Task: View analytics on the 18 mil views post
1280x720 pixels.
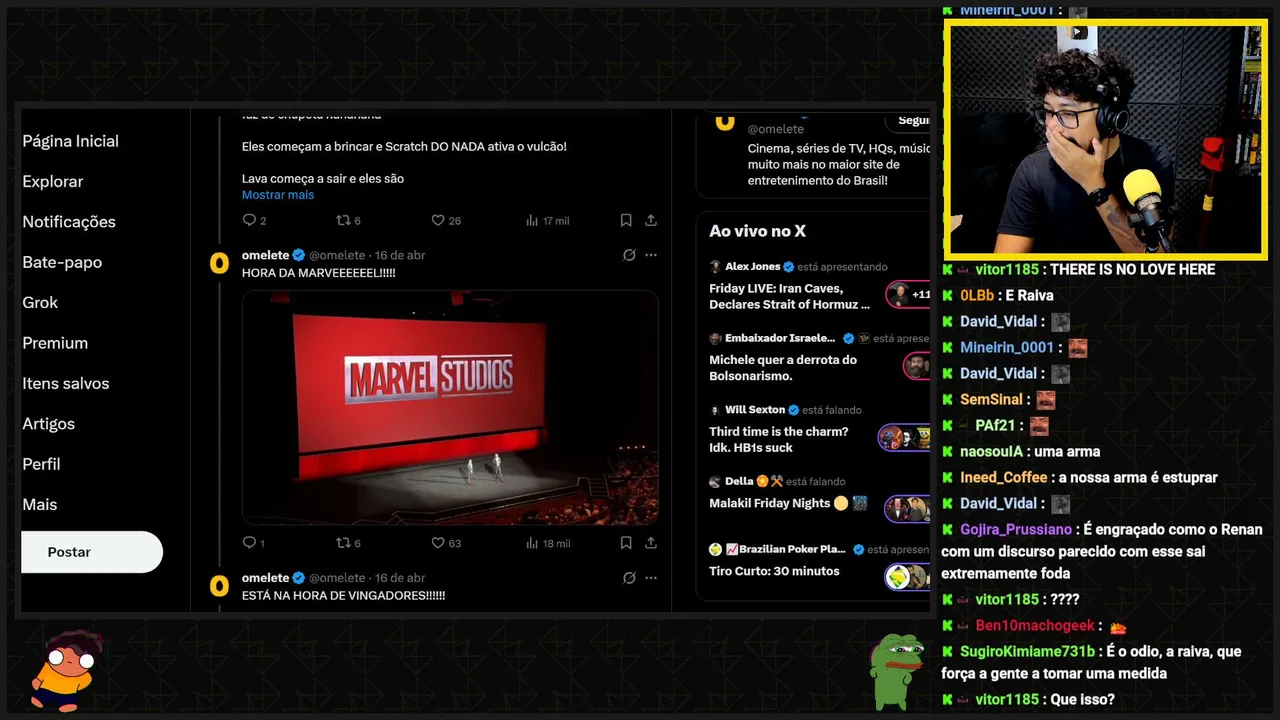Action: 547,543
